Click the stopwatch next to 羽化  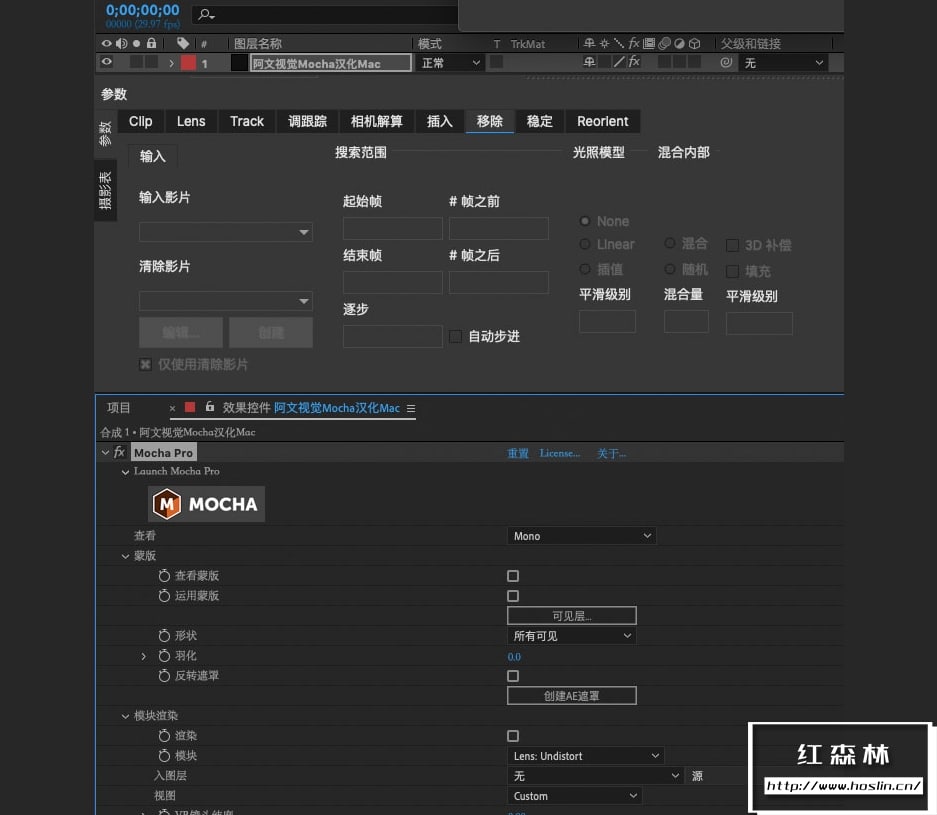[164, 655]
